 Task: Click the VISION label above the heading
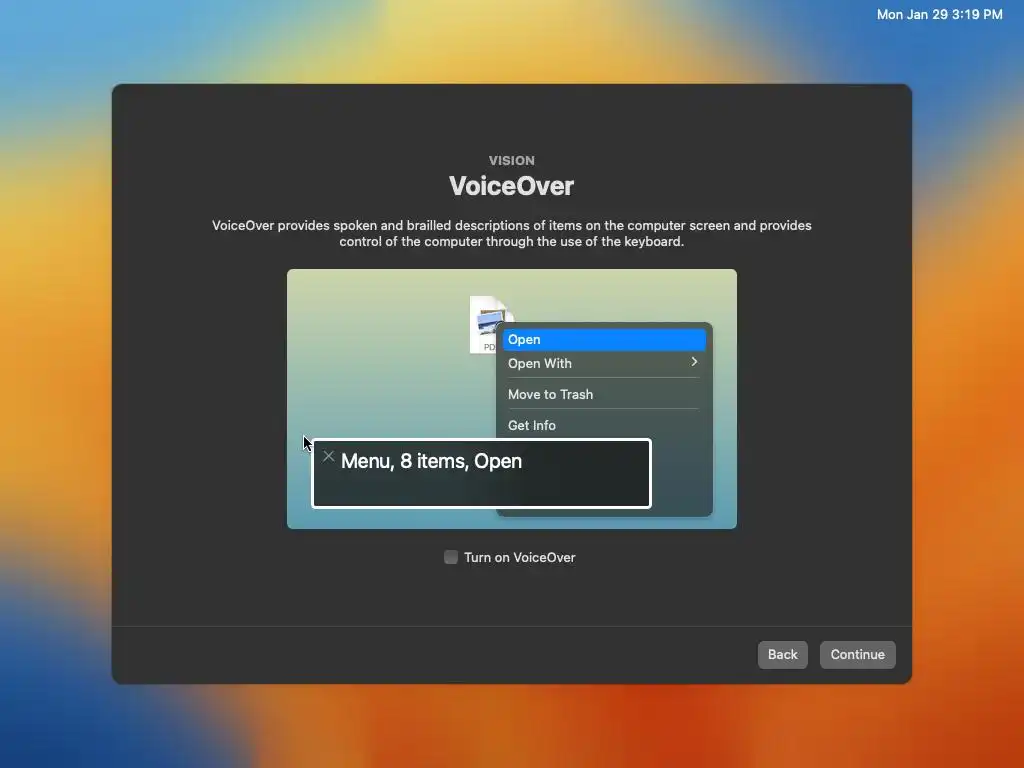click(511, 161)
